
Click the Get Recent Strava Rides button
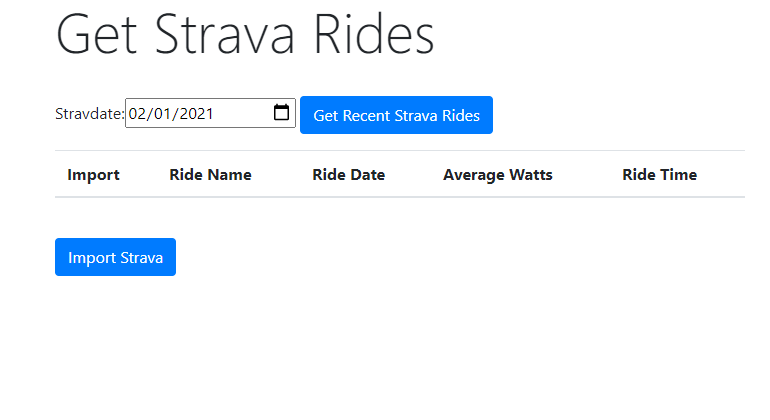point(396,115)
